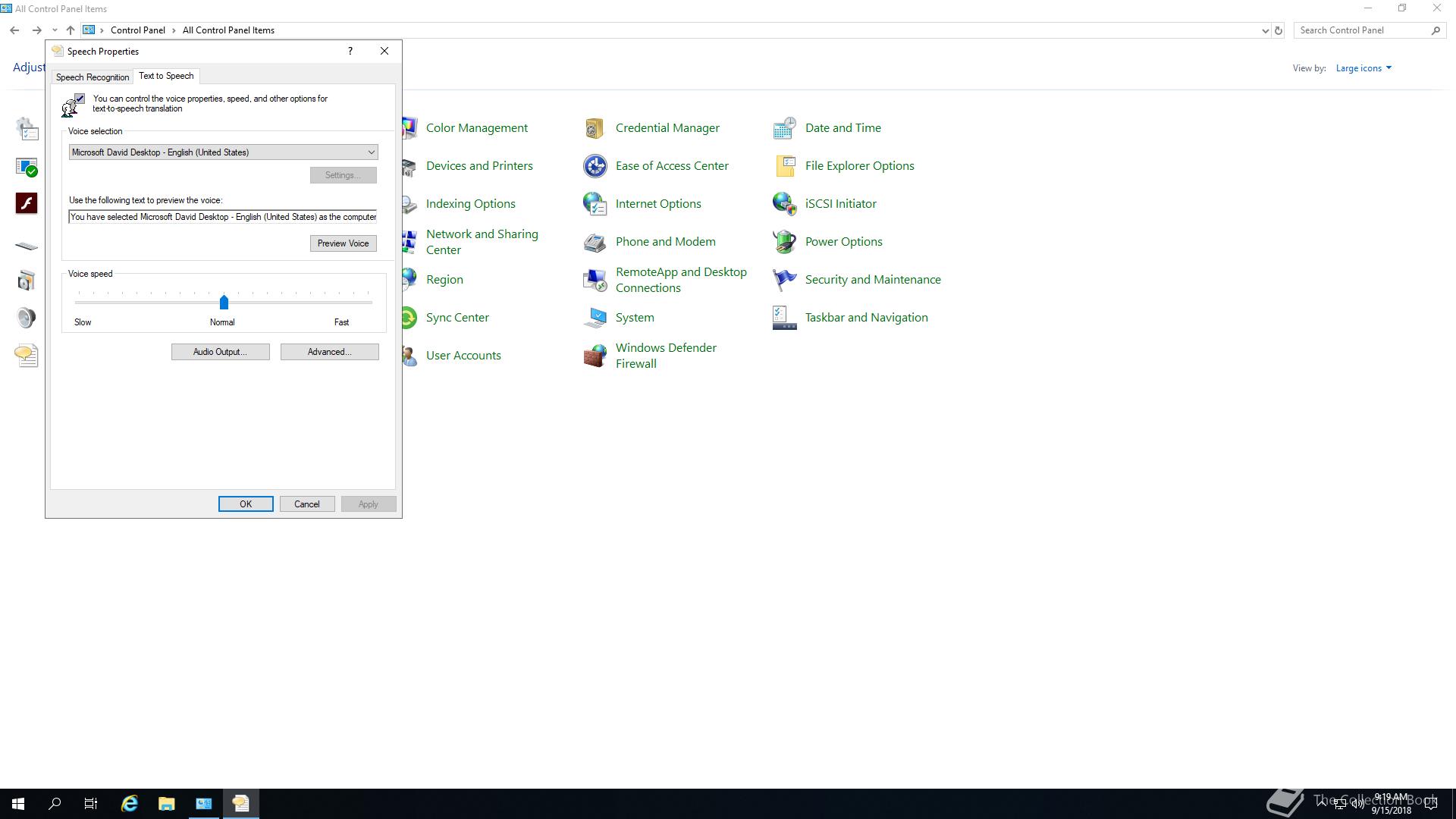Click the Taskbar and Navigation icon
1456x819 pixels.
tap(784, 318)
